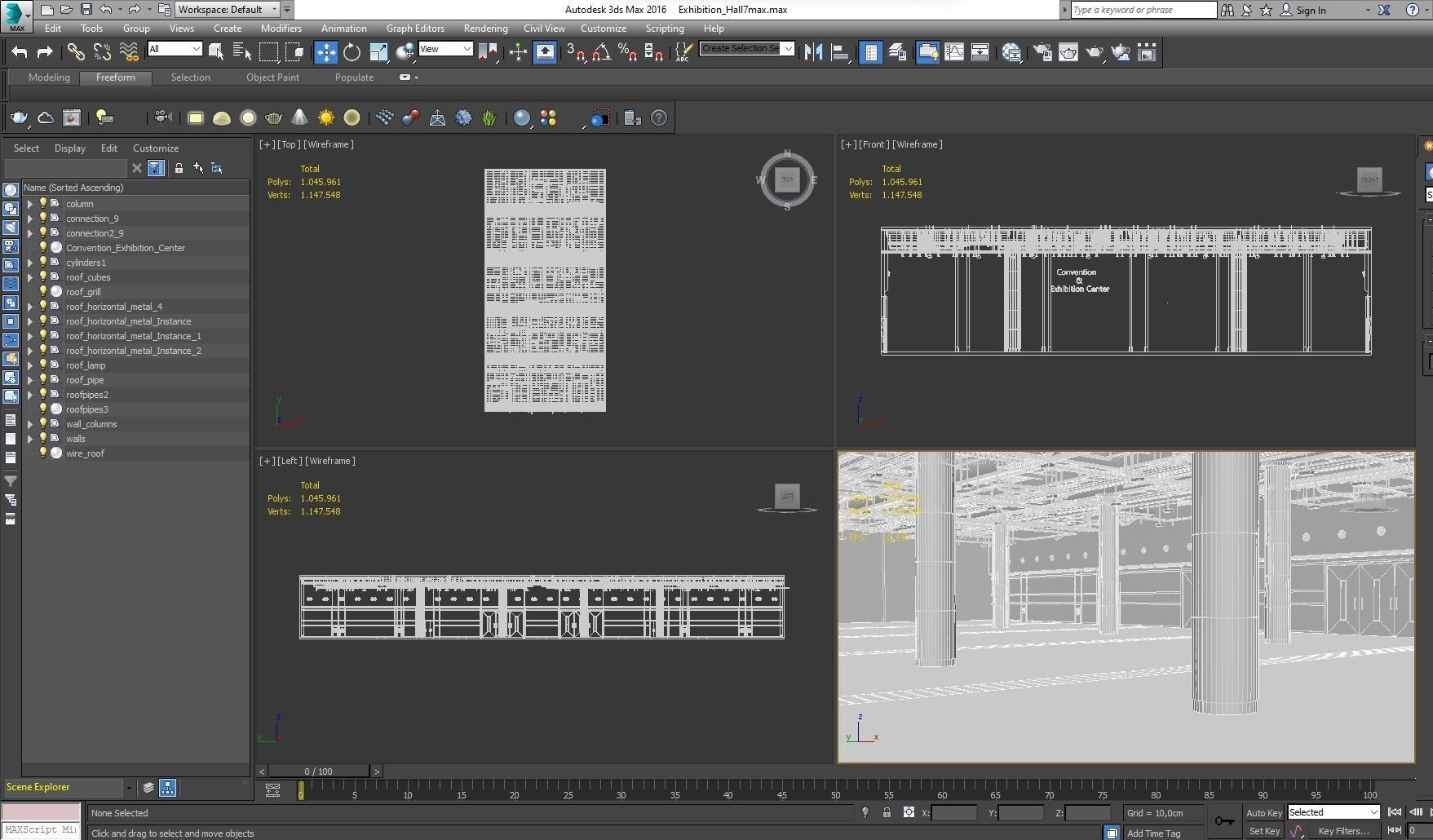The width and height of the screenshot is (1433, 840).
Task: Open the Curve Editor icon
Action: (x=954, y=52)
